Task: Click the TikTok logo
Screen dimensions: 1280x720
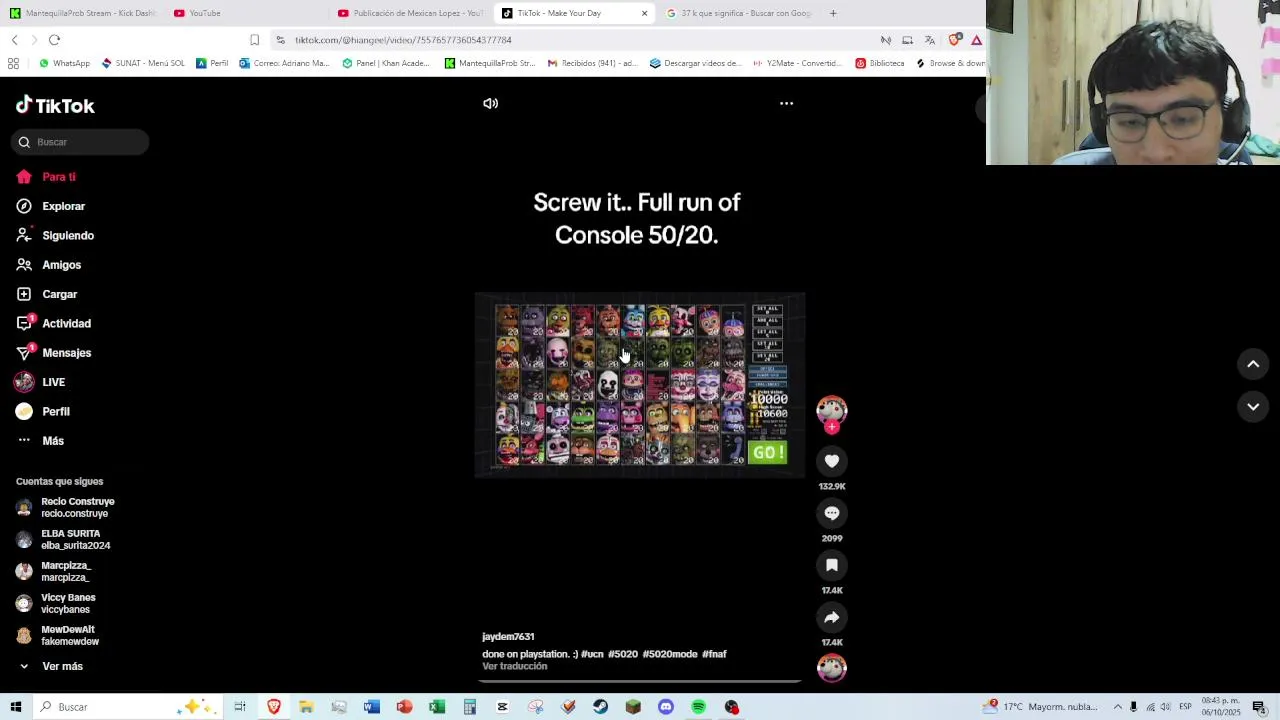Action: (x=55, y=105)
